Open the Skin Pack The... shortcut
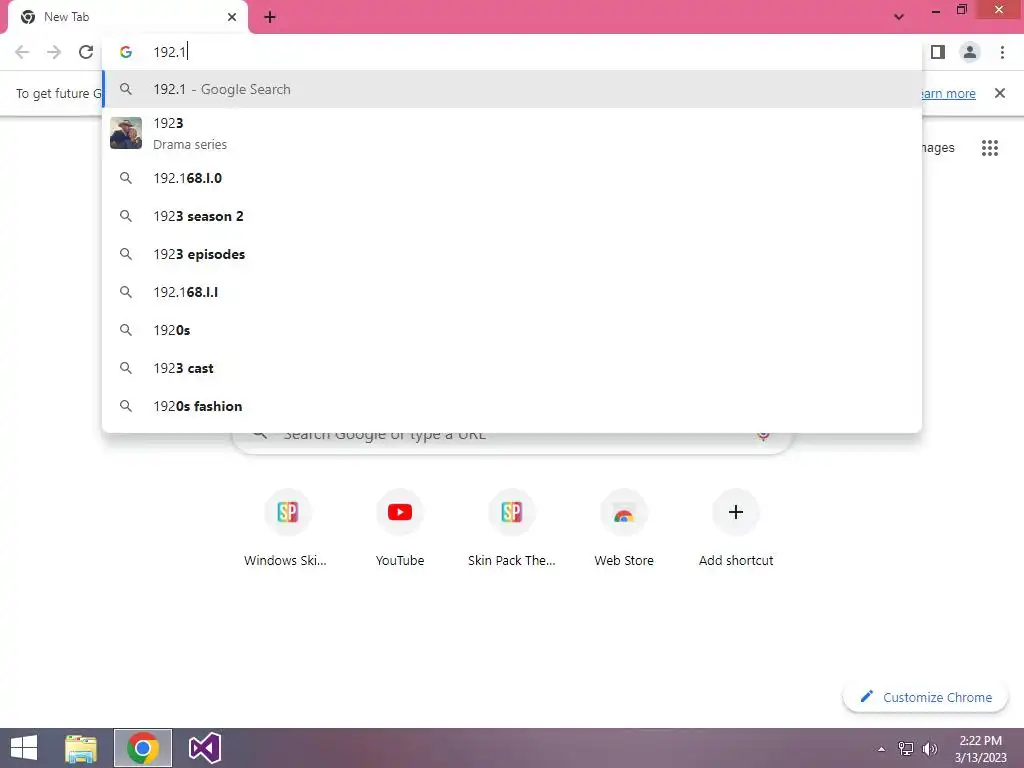Image resolution: width=1024 pixels, height=768 pixels. [x=512, y=529]
